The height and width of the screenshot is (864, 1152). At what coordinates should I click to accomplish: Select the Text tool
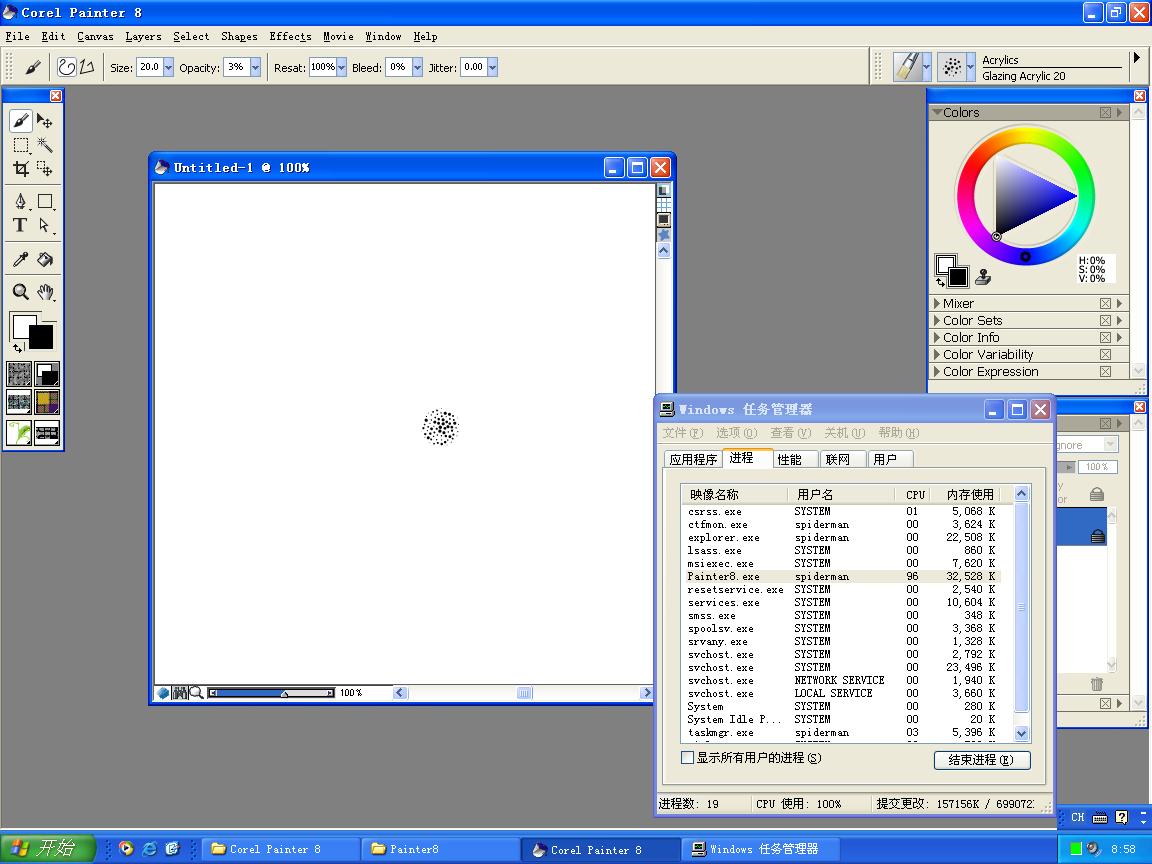[21, 226]
